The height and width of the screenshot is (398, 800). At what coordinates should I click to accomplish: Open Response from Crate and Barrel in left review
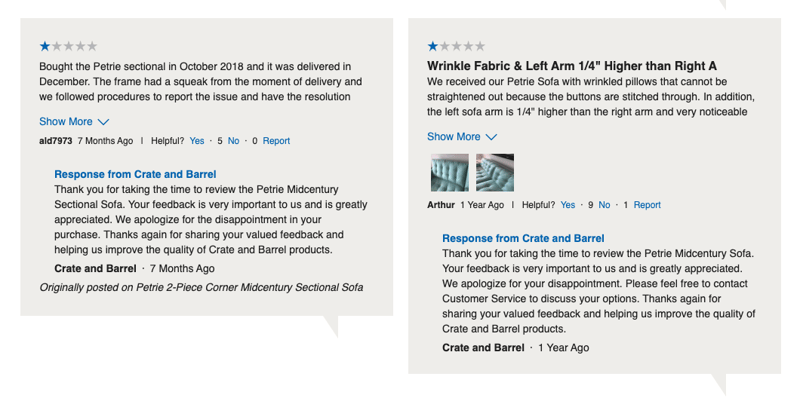point(135,175)
